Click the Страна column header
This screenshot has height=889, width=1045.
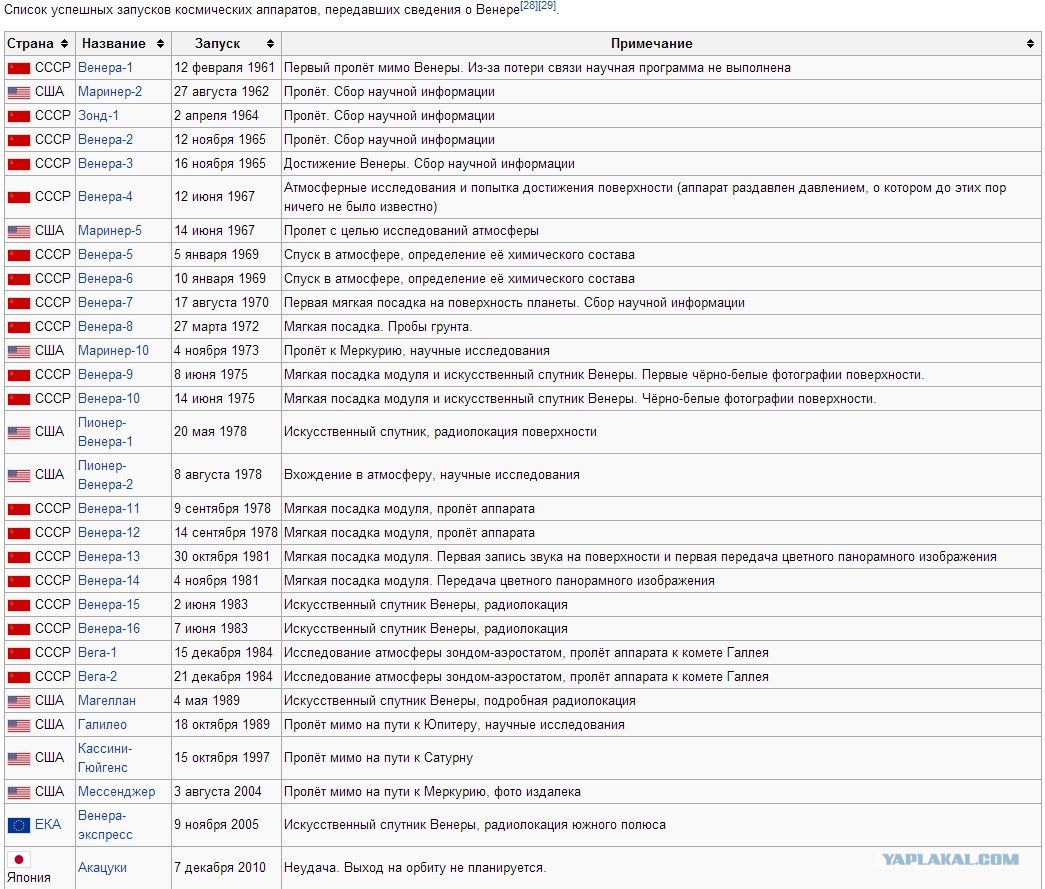39,43
